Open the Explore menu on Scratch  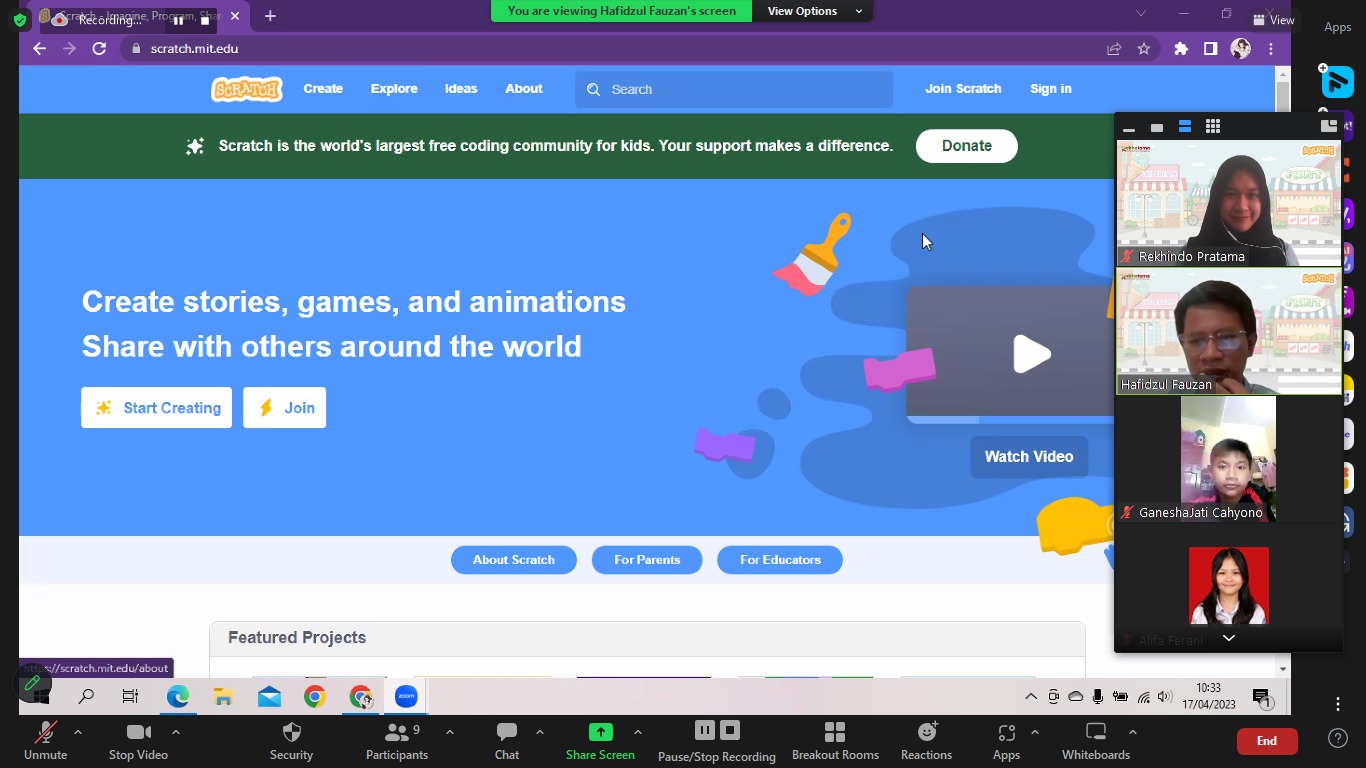tap(394, 89)
